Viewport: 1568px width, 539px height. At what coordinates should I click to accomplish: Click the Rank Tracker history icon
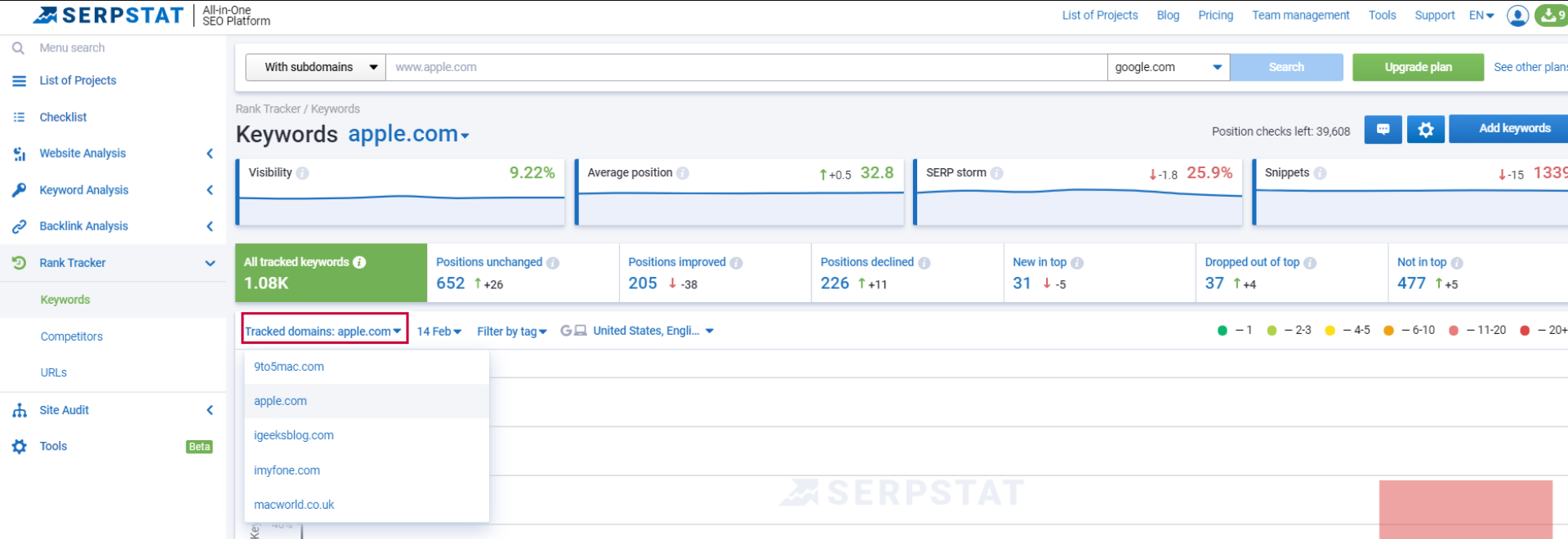19,263
